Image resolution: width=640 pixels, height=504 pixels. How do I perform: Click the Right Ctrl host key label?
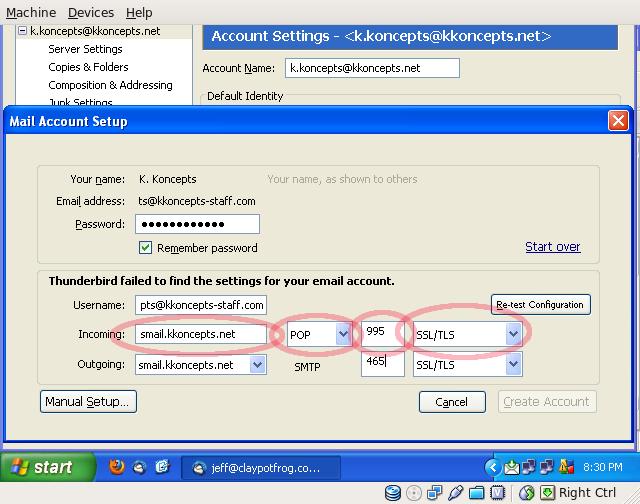point(587,493)
